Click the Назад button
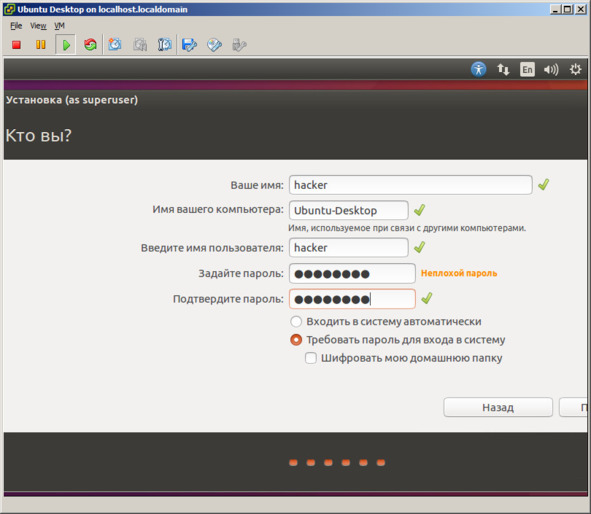The image size is (591, 514). (498, 407)
